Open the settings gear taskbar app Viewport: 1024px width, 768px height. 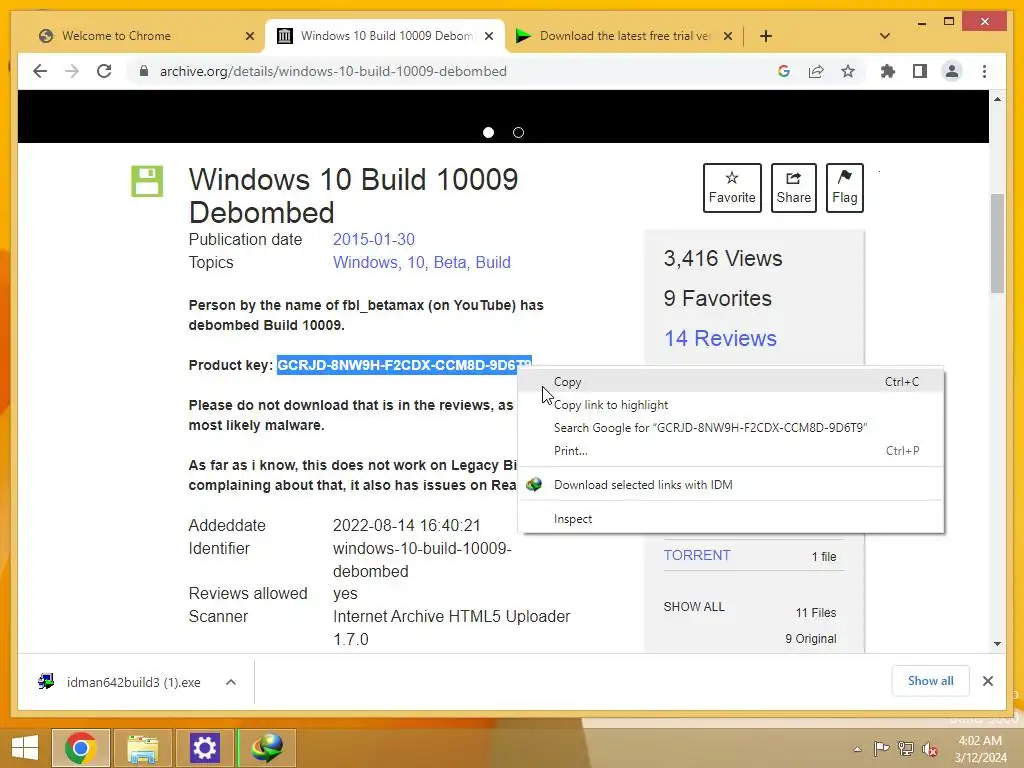point(204,748)
